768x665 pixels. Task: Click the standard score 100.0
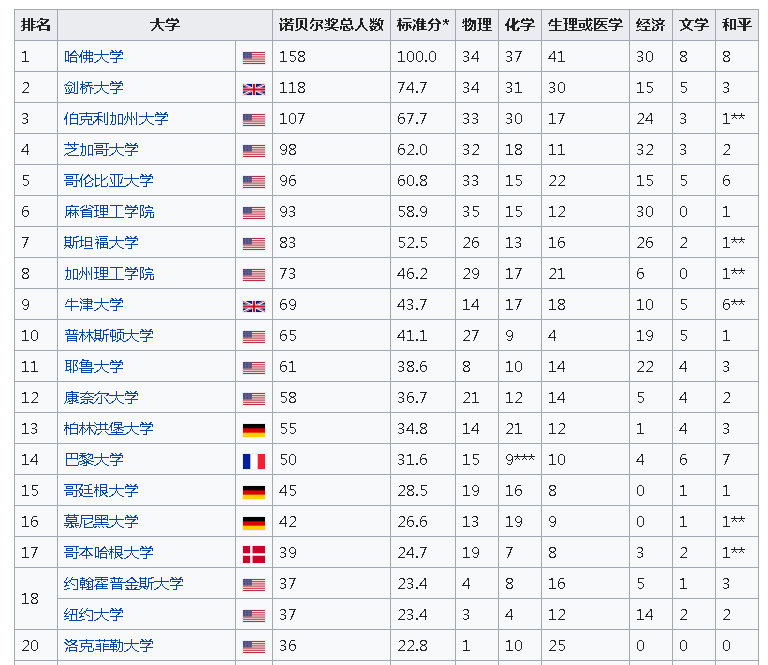click(x=416, y=57)
